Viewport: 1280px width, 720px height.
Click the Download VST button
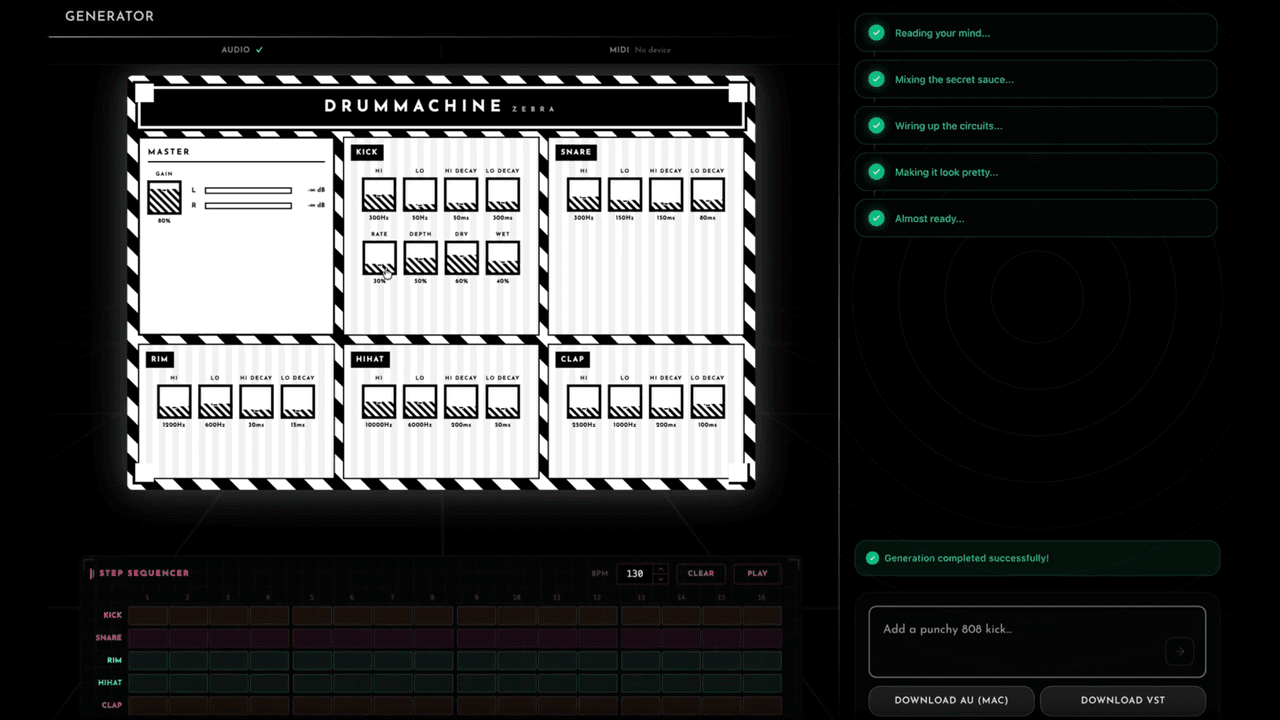pyautogui.click(x=1122, y=700)
